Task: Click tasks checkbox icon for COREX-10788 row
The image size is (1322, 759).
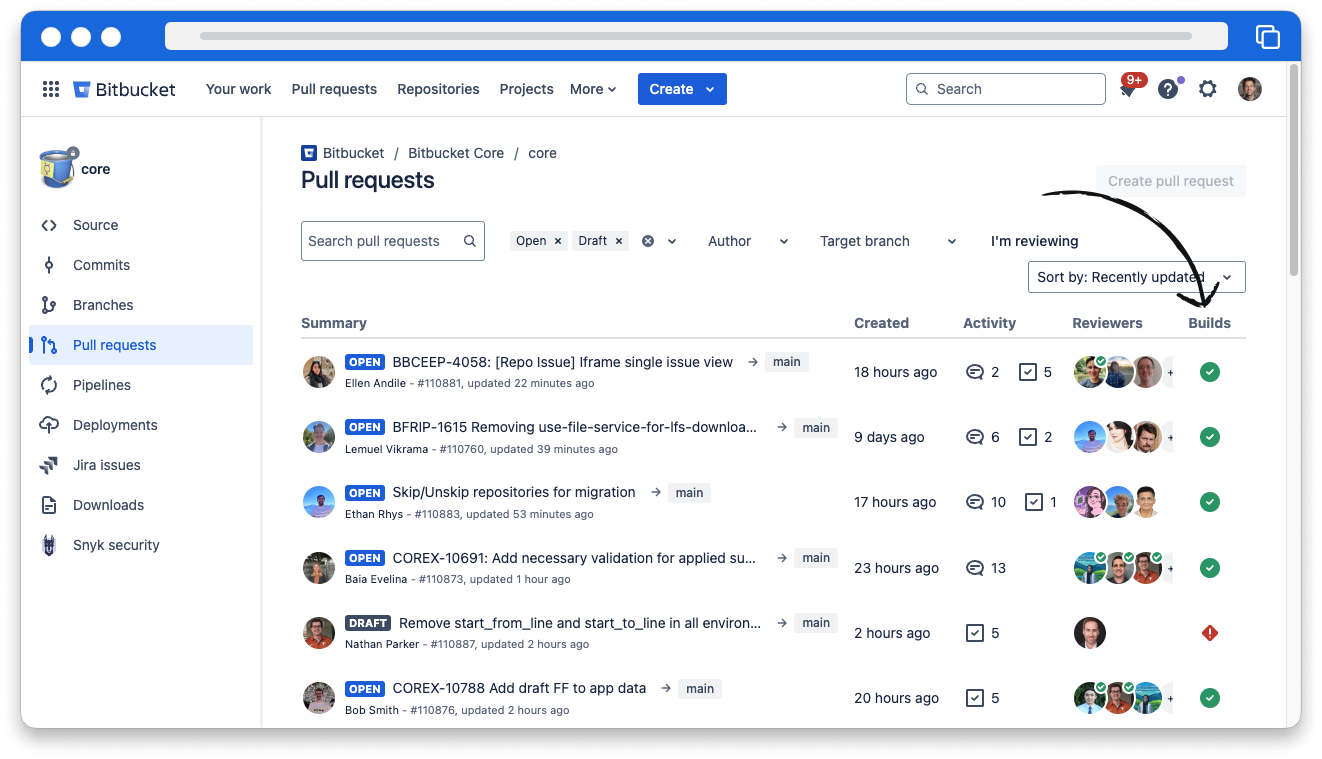Action: (x=975, y=698)
